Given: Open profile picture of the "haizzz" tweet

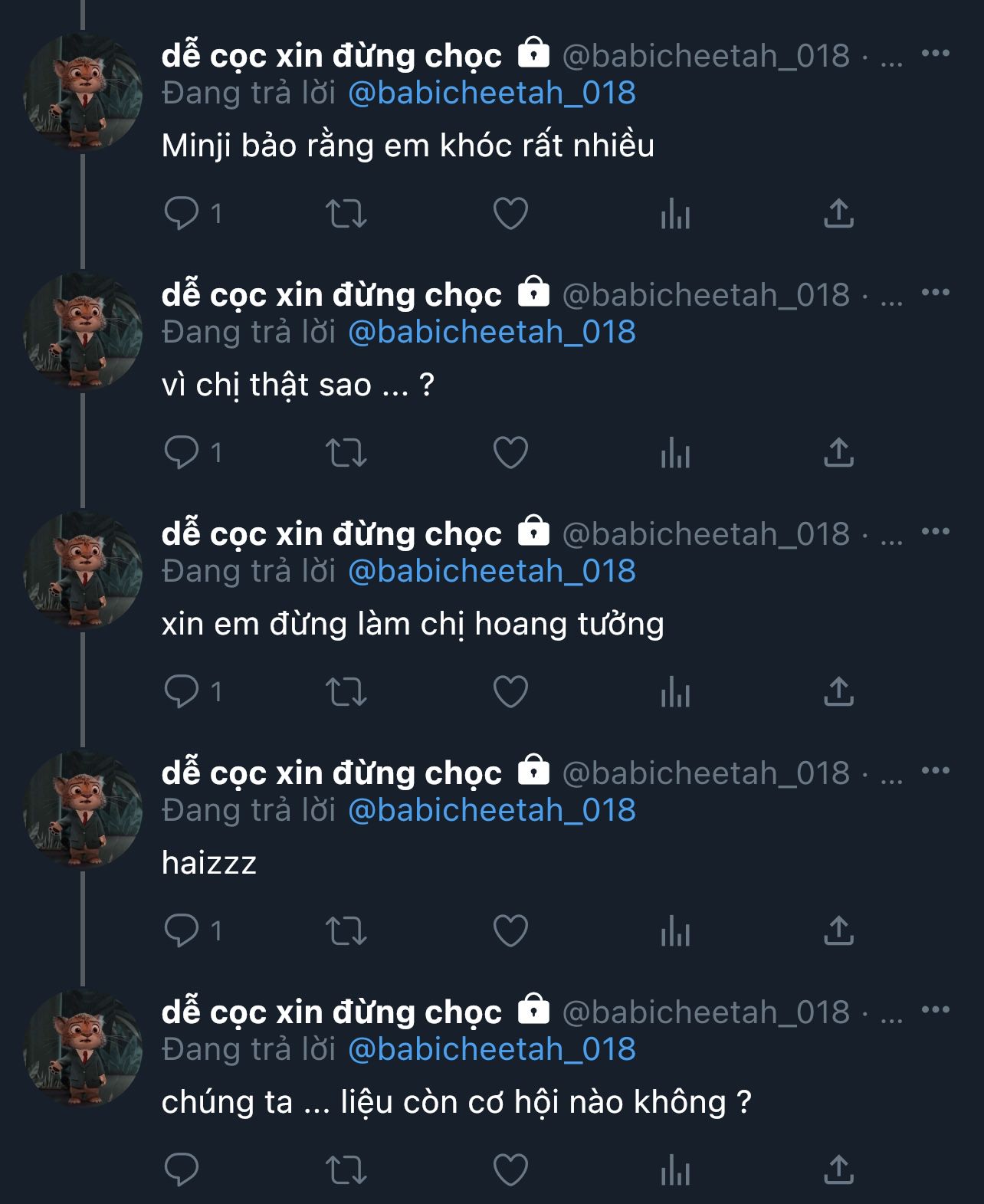Looking at the screenshot, I should pyautogui.click(x=84, y=809).
